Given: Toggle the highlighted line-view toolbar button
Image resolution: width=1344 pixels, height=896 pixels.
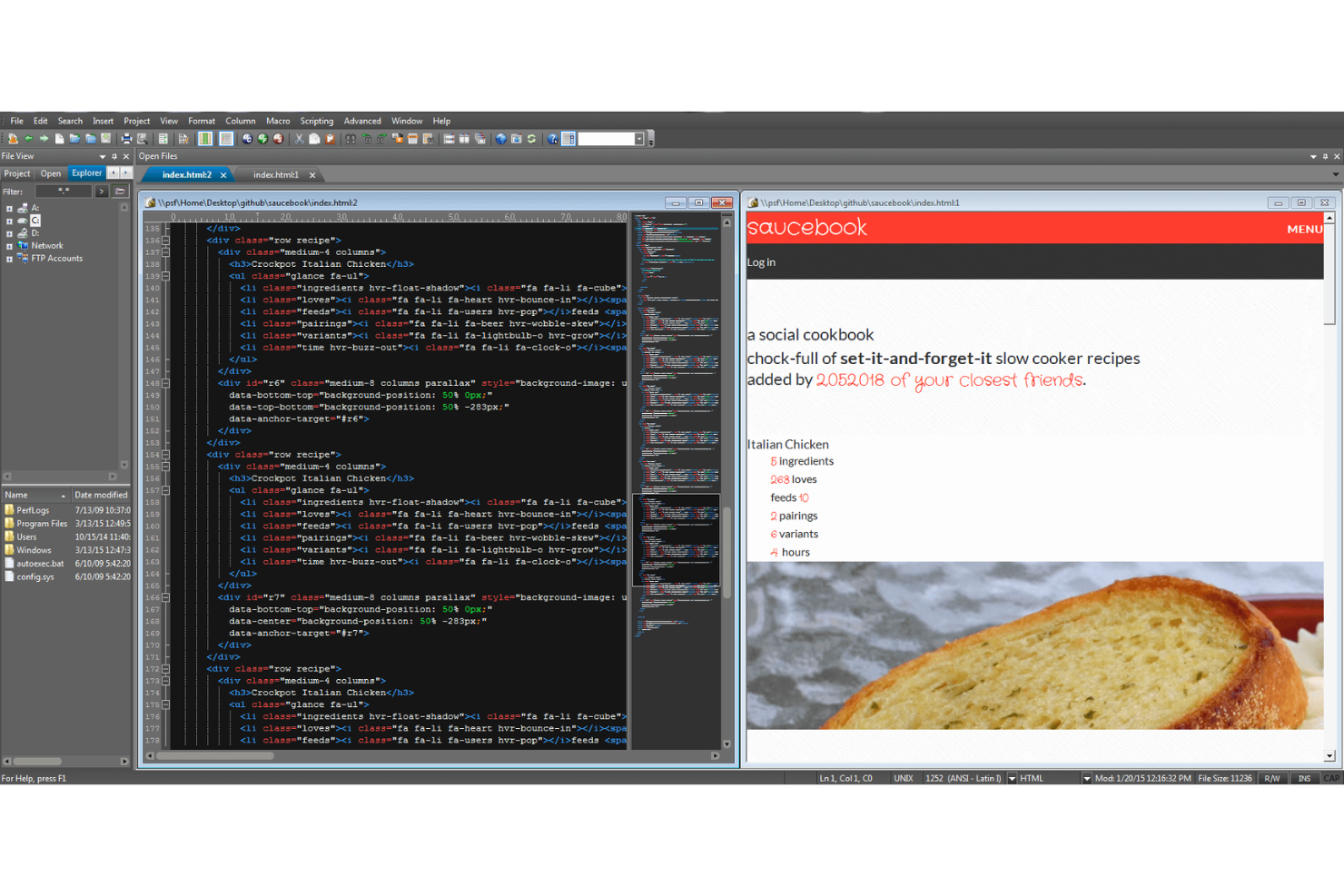Looking at the screenshot, I should pos(226,139).
